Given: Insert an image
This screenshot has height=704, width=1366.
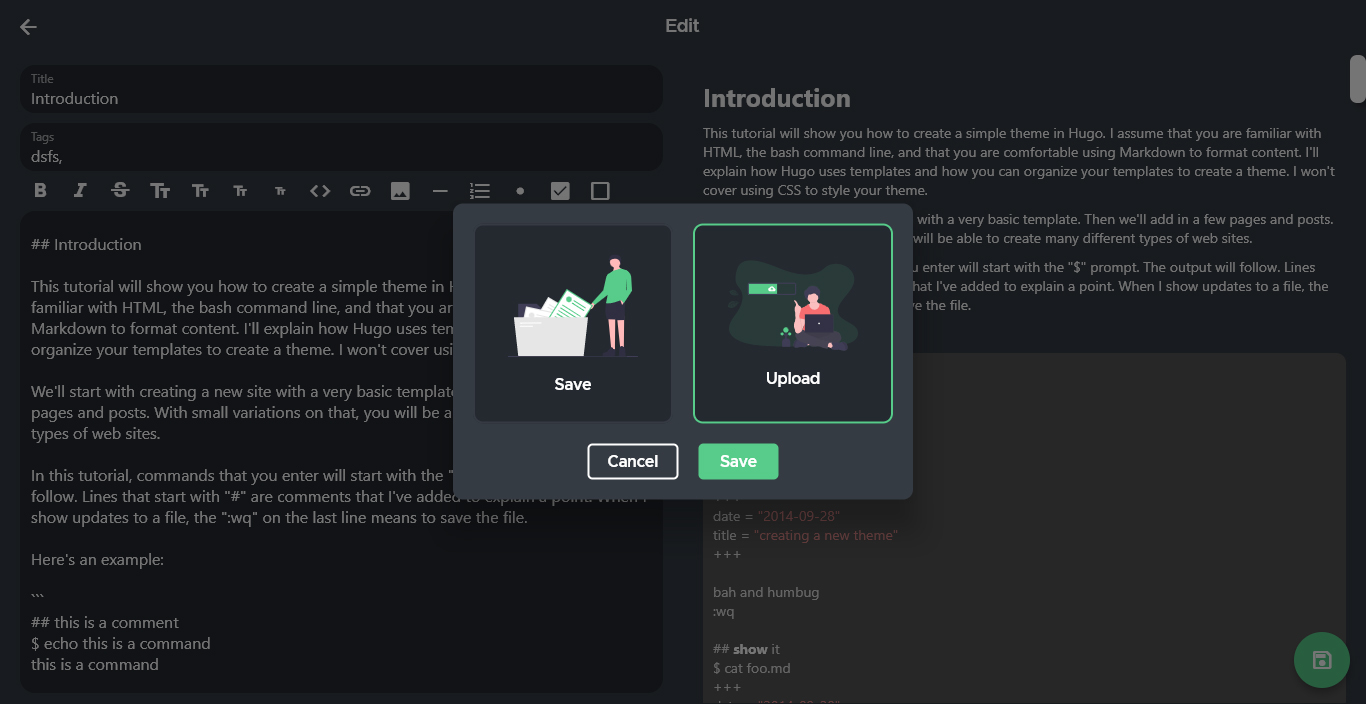Looking at the screenshot, I should (x=400, y=191).
